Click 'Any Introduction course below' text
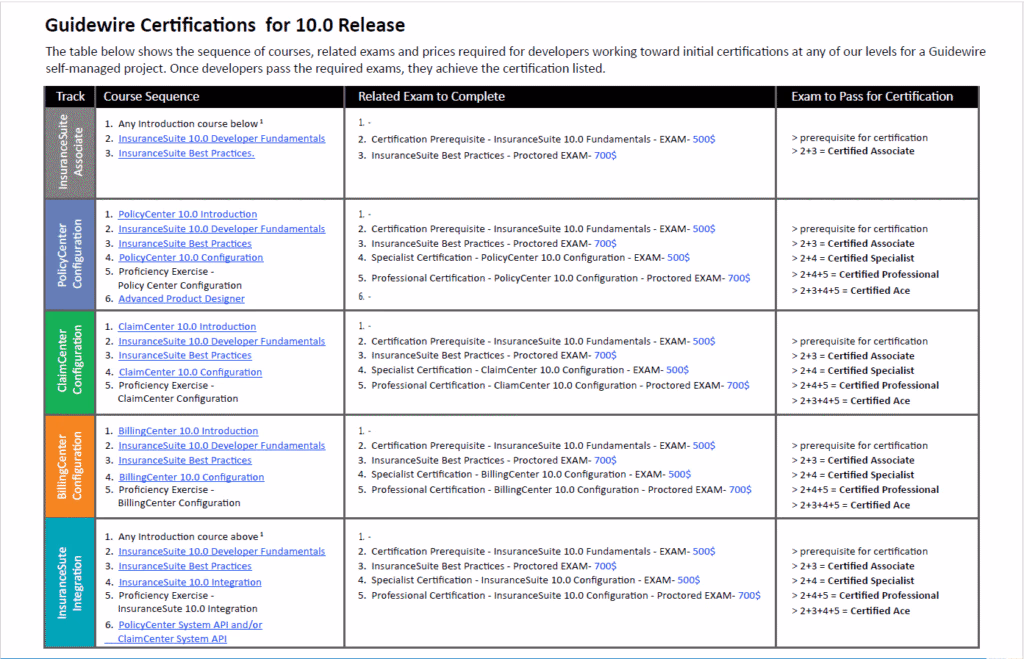1024x659 pixels. pyautogui.click(x=188, y=123)
